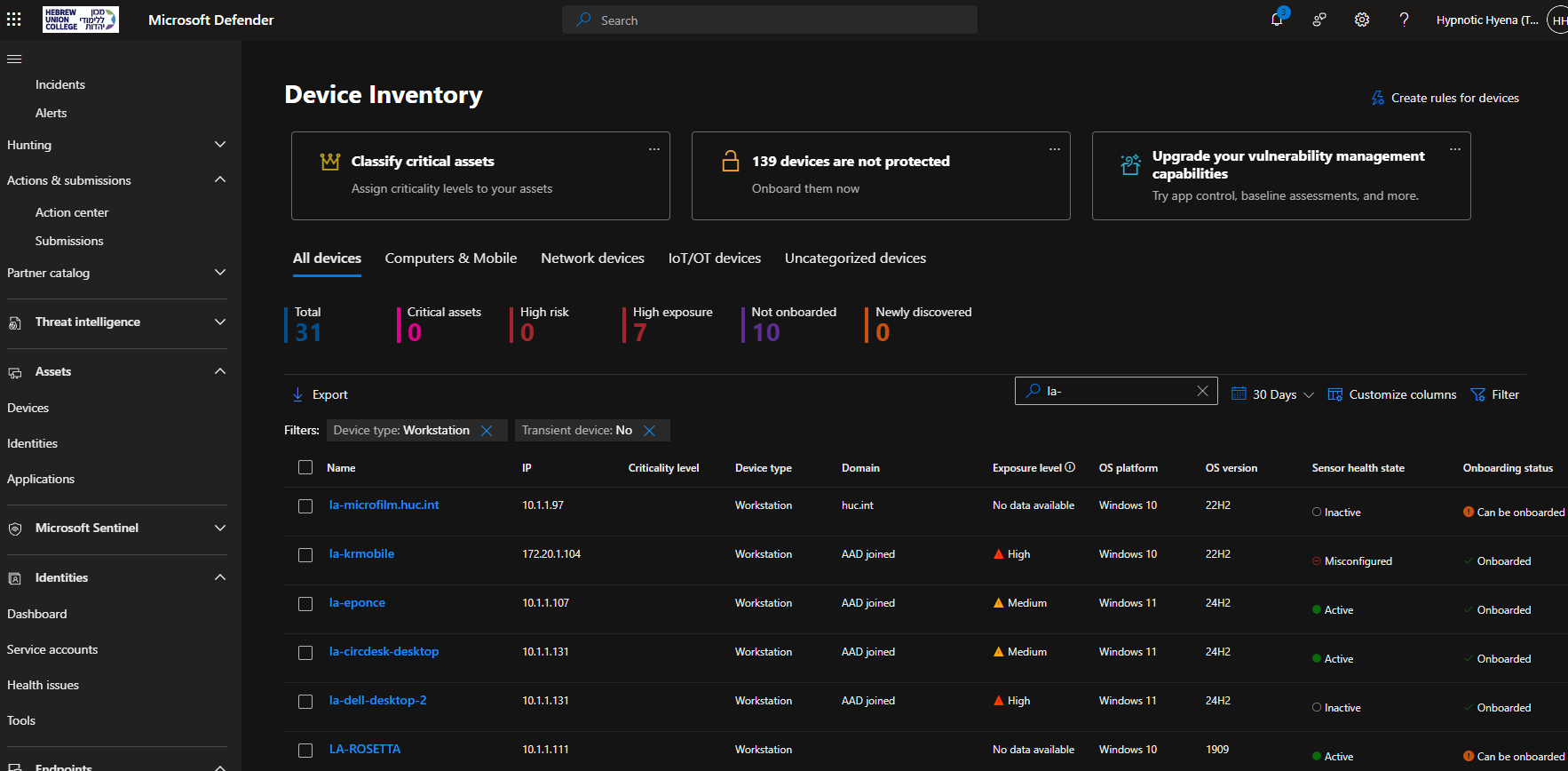This screenshot has height=771, width=1568.
Task: Open the la-microfilm.huc.int device link
Action: (x=384, y=505)
